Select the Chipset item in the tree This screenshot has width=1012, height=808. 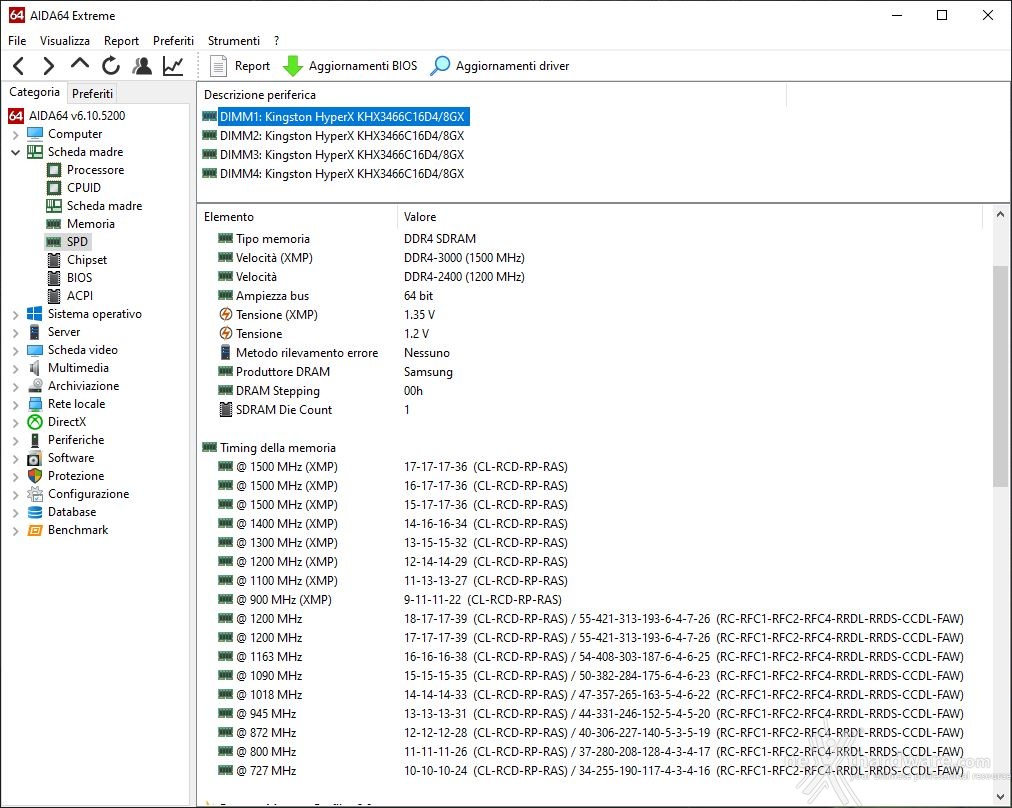point(86,260)
